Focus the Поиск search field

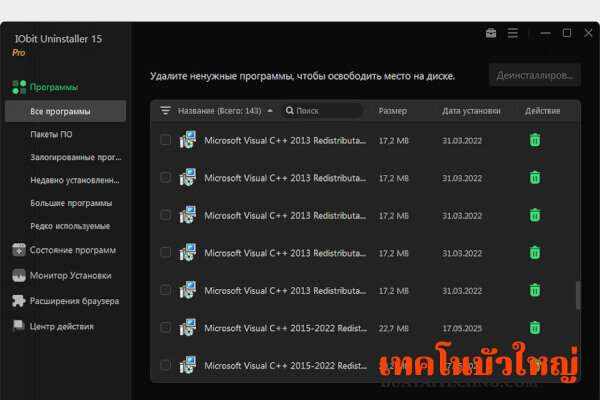coord(322,111)
